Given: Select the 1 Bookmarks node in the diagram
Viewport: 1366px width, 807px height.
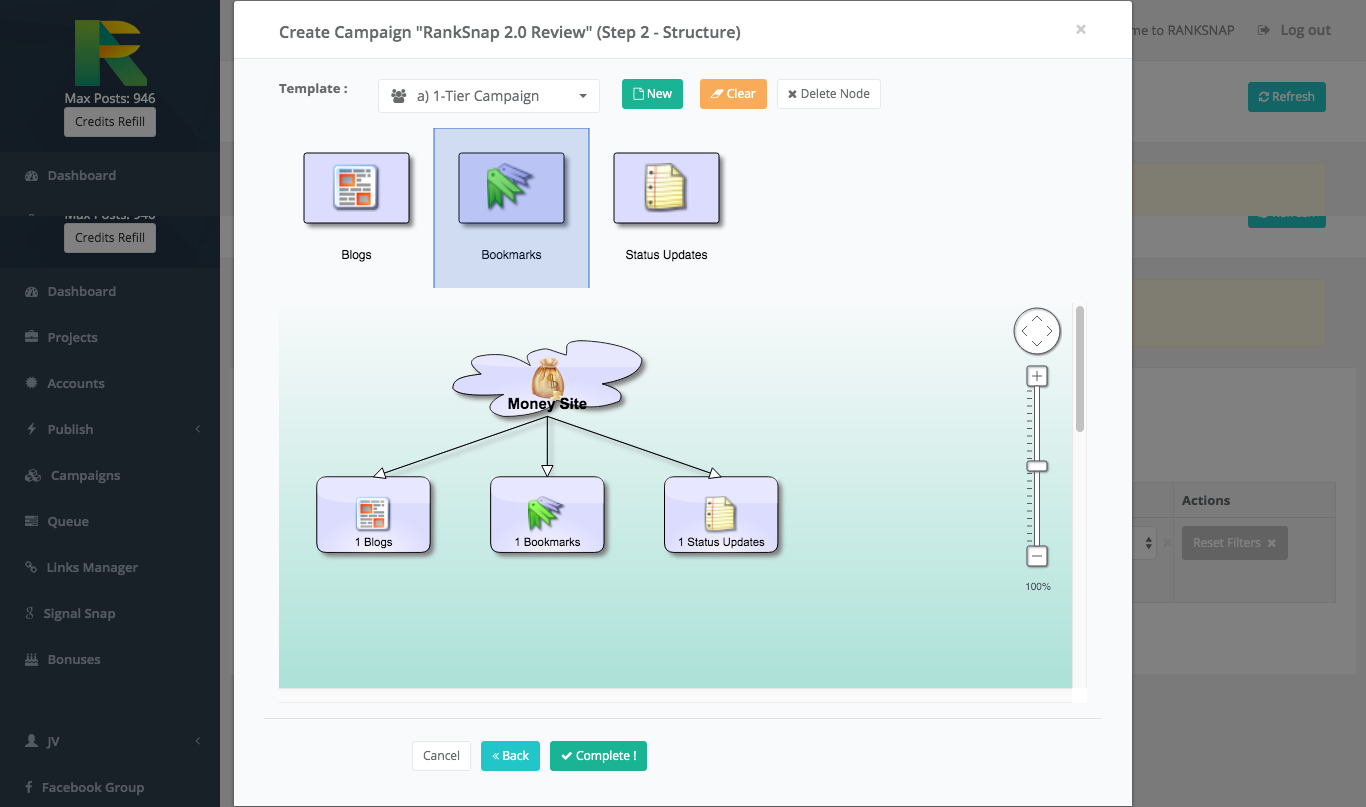Looking at the screenshot, I should pos(547,514).
